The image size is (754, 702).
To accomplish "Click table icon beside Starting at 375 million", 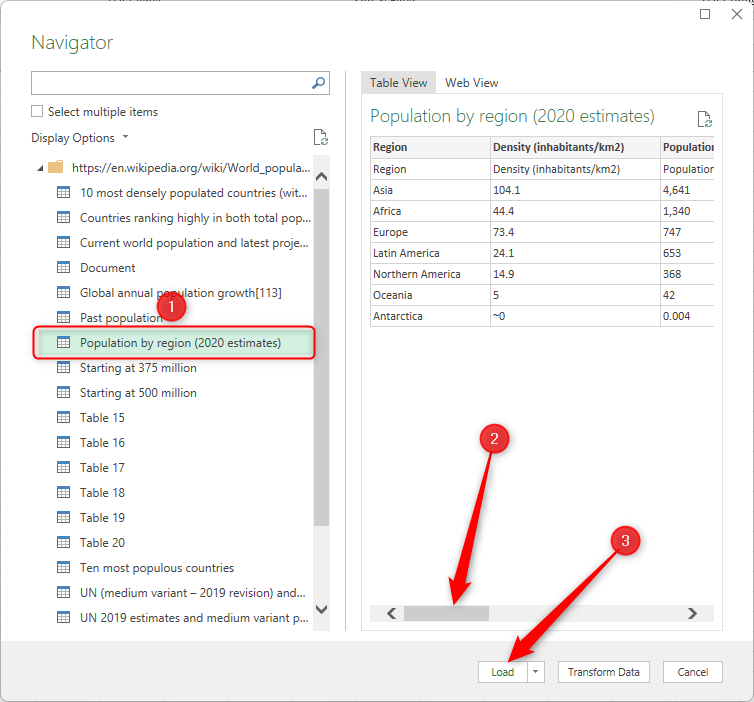I will tap(63, 367).
